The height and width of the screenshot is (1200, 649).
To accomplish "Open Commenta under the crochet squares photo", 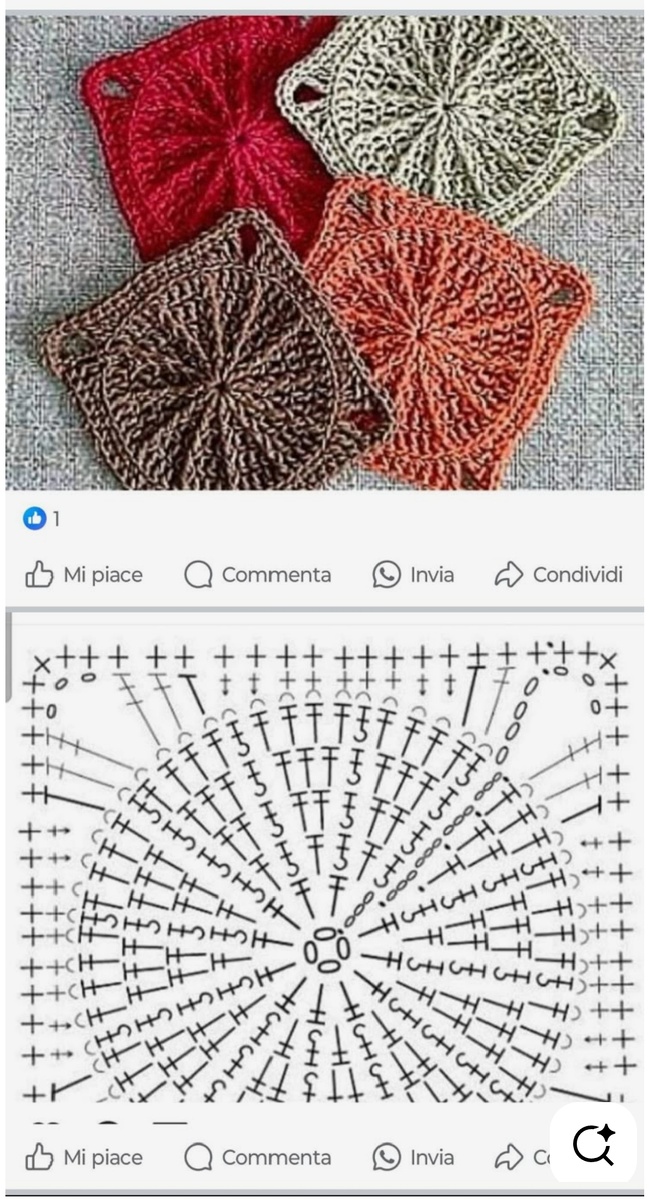I will point(258,574).
